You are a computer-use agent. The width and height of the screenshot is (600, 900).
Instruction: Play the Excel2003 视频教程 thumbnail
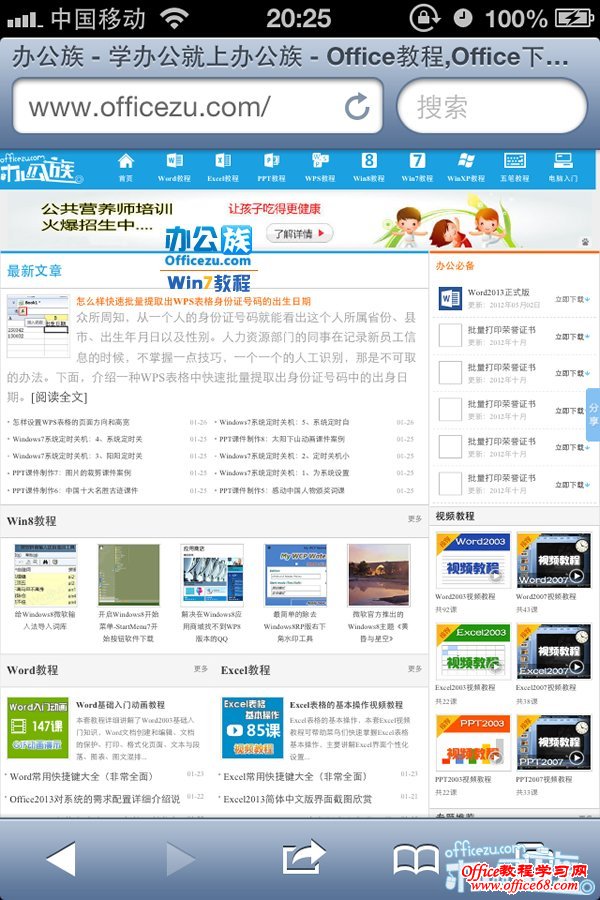coord(473,651)
